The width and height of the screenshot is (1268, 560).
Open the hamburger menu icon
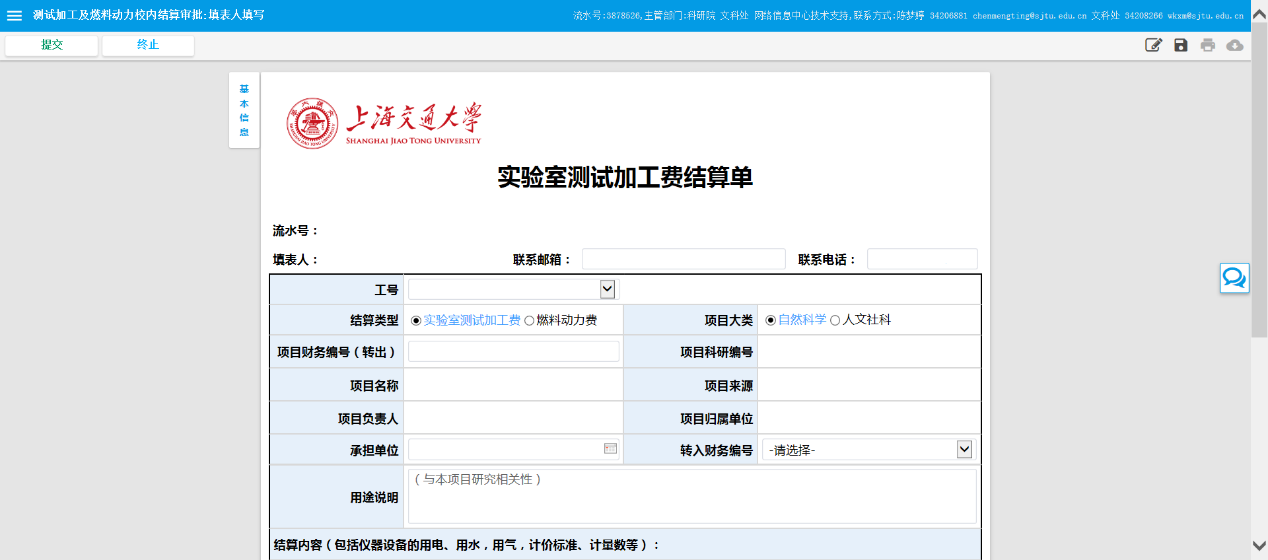click(14, 16)
